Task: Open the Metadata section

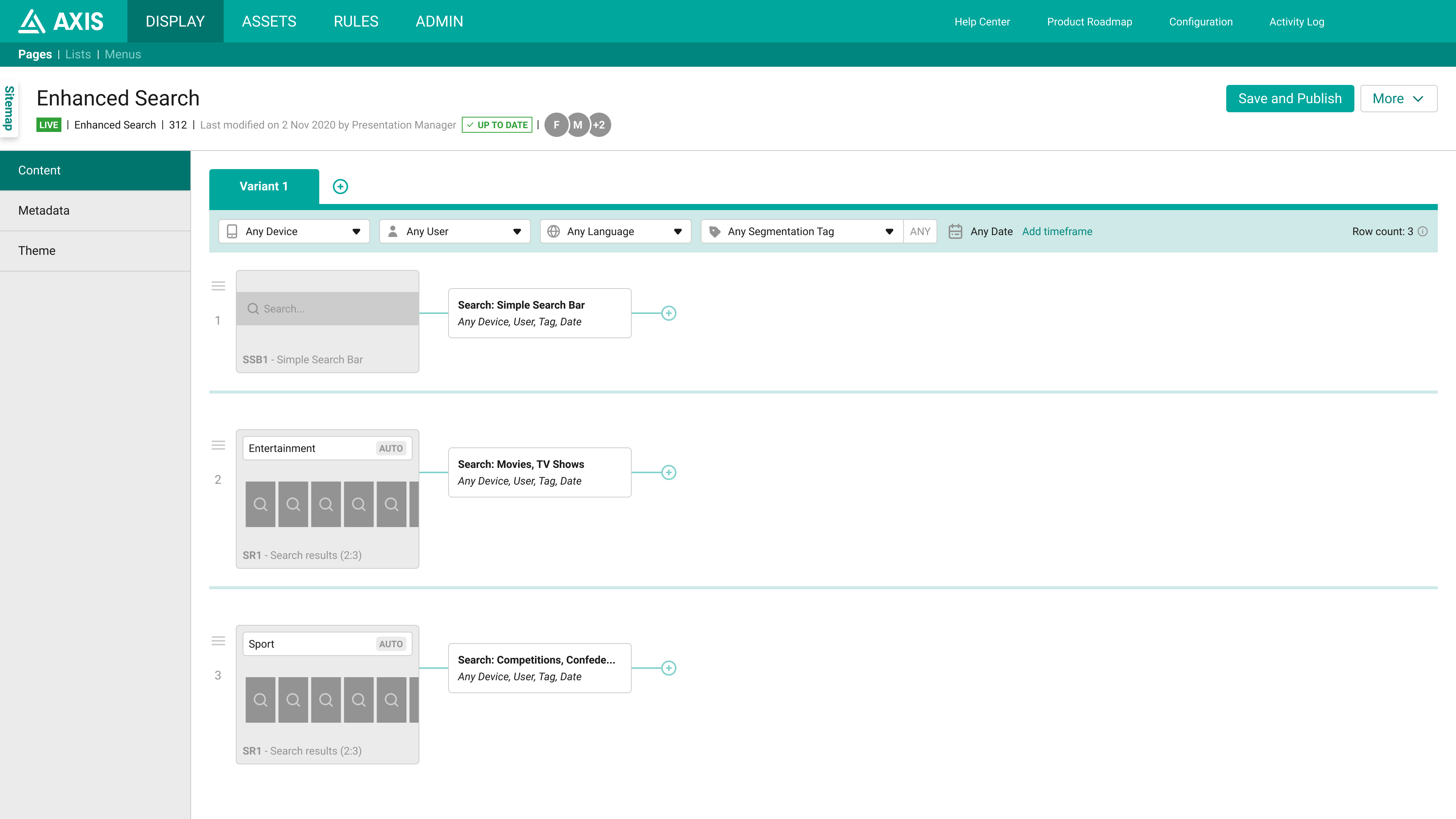Action: [x=95, y=210]
